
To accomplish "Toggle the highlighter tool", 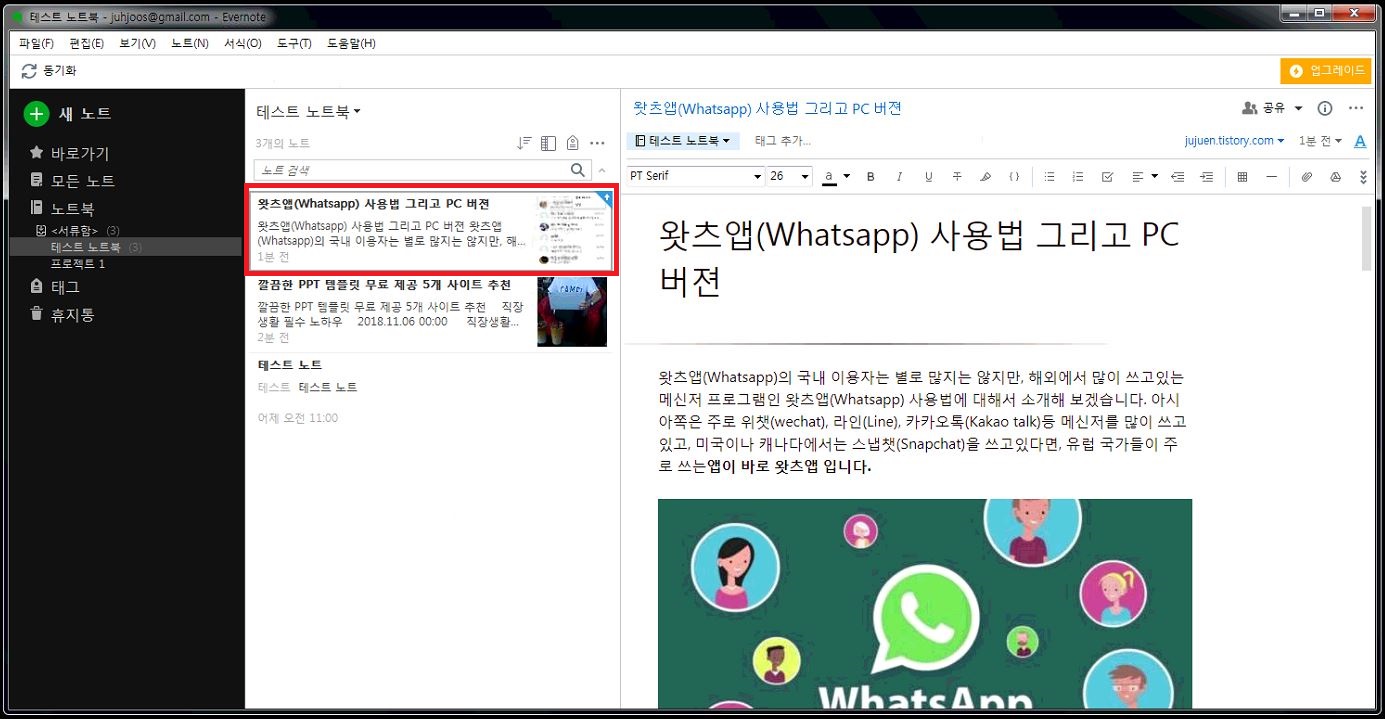I will 985,177.
